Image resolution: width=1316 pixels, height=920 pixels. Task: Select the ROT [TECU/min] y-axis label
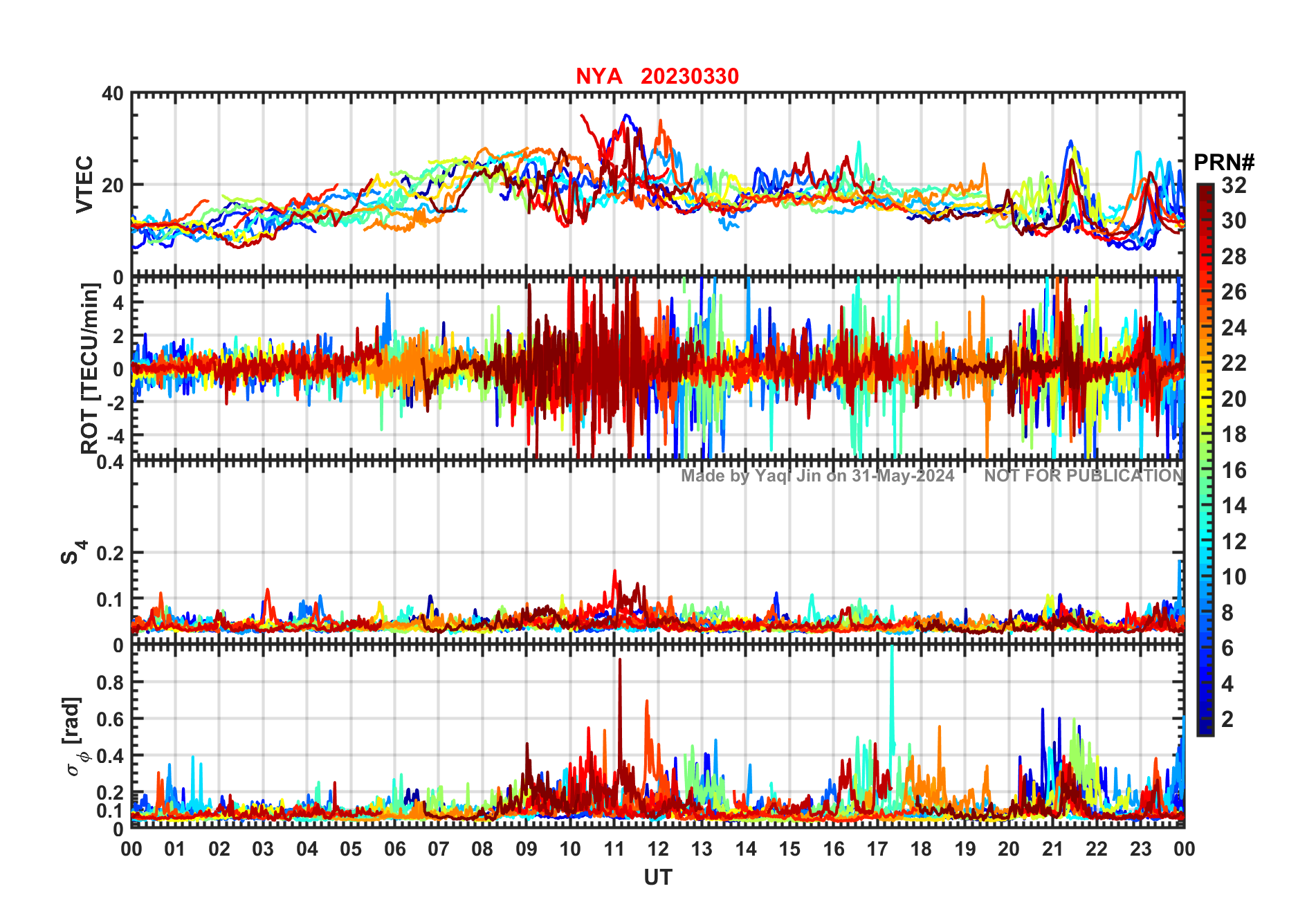click(x=90, y=368)
